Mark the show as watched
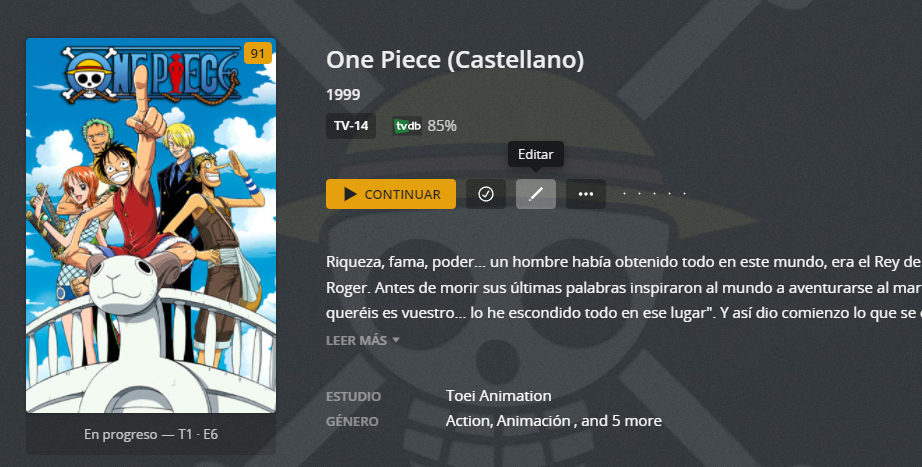922x467 pixels. 486,194
